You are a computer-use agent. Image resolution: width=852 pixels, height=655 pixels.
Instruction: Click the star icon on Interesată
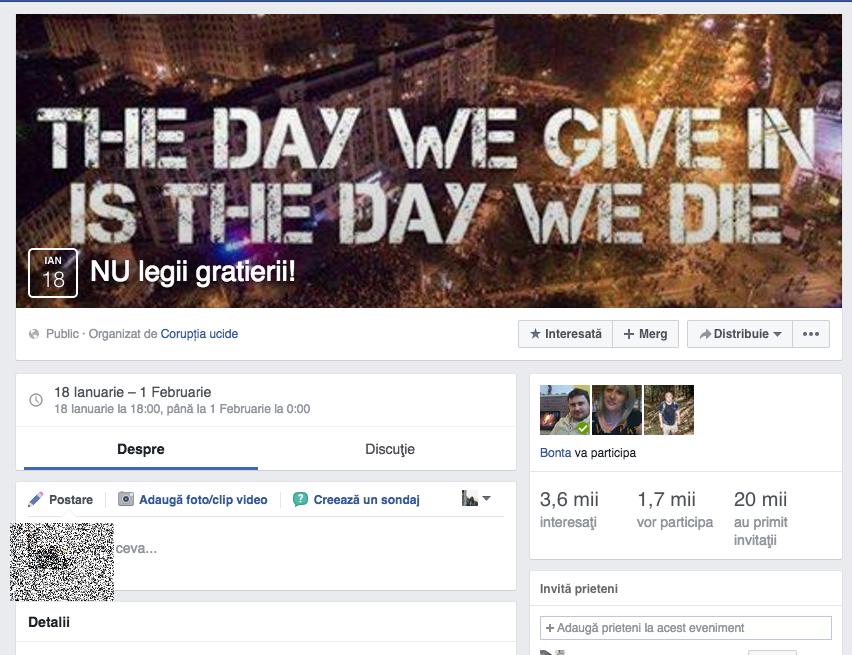(535, 334)
